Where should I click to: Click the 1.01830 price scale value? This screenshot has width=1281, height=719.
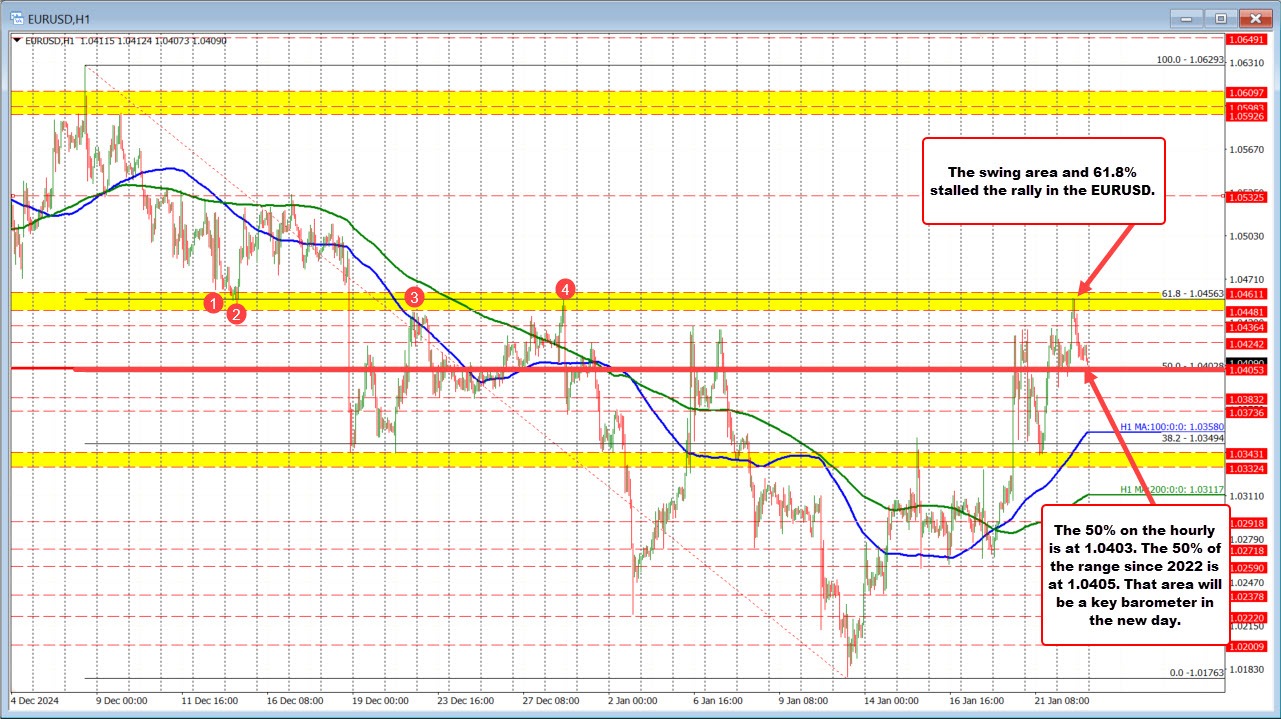[x=1247, y=669]
